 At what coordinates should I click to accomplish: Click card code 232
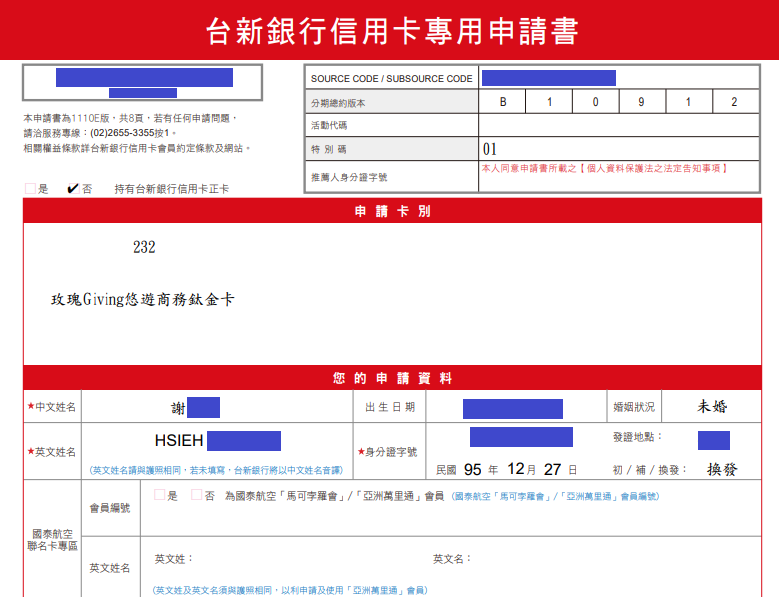pos(144,247)
